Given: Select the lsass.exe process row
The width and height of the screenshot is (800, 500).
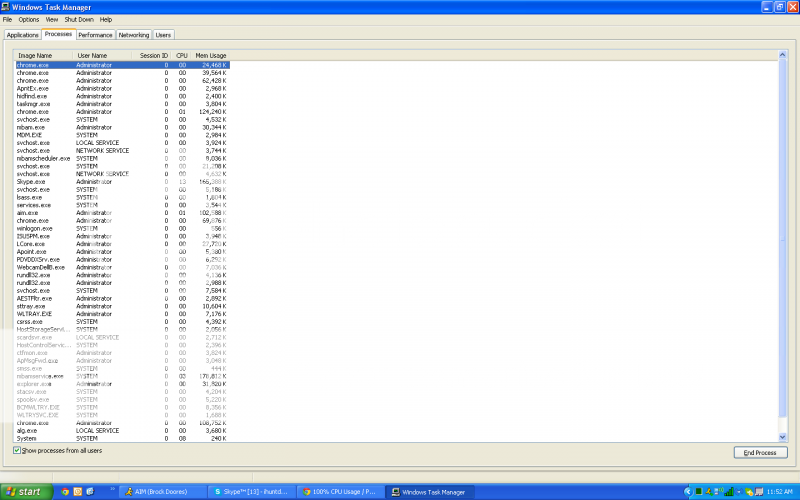Looking at the screenshot, I should coord(122,197).
